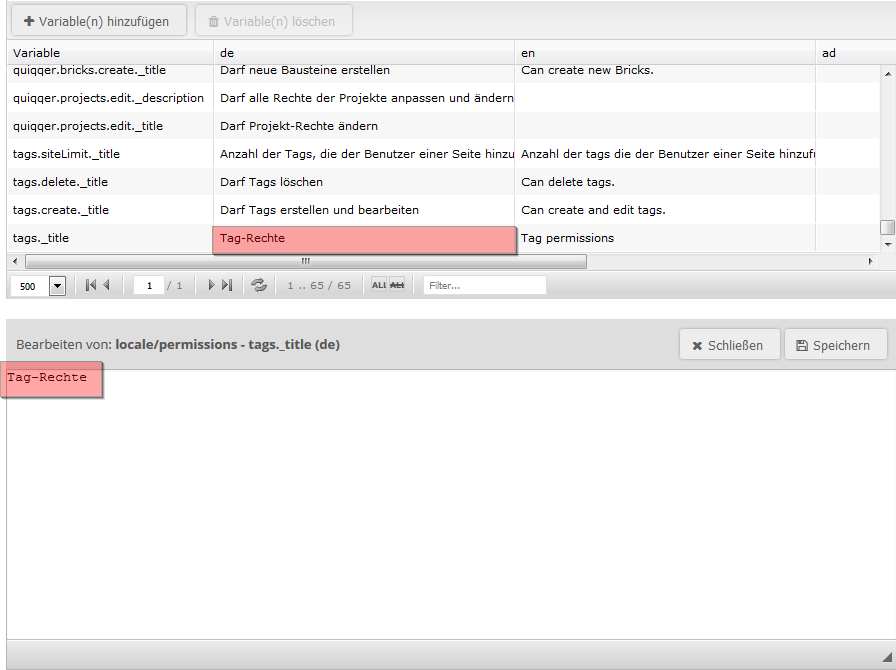The width and height of the screenshot is (896, 670).
Task: Click the select ALL rows icon
Action: (379, 285)
